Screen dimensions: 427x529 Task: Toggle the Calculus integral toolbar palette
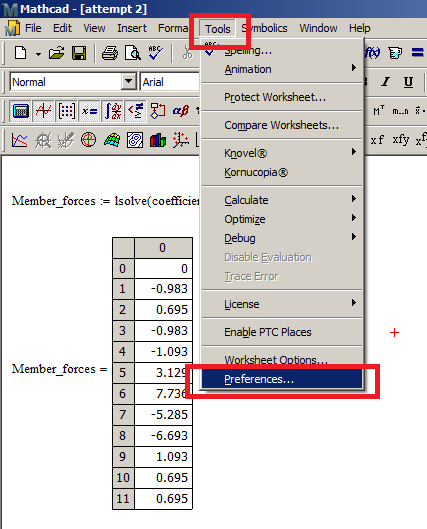pos(113,111)
